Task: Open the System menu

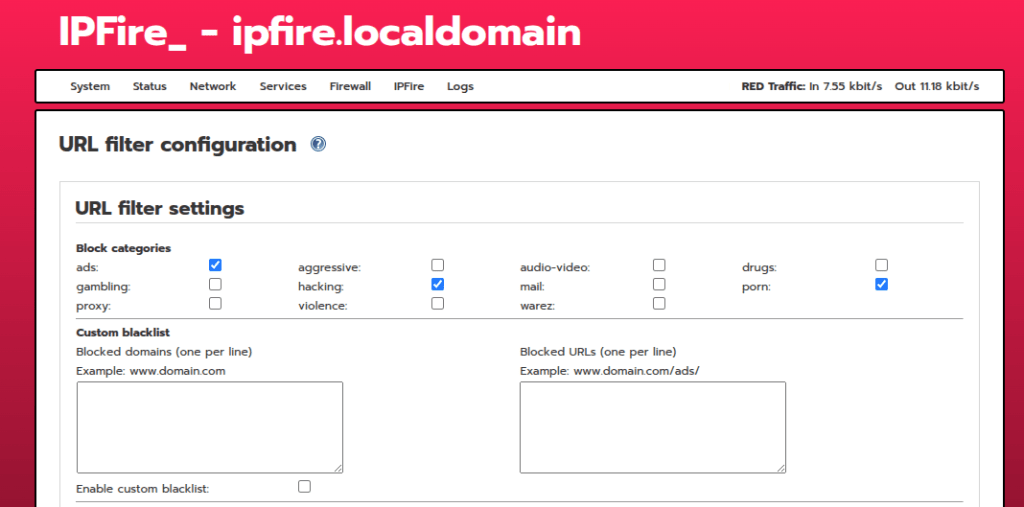Action: (x=90, y=86)
